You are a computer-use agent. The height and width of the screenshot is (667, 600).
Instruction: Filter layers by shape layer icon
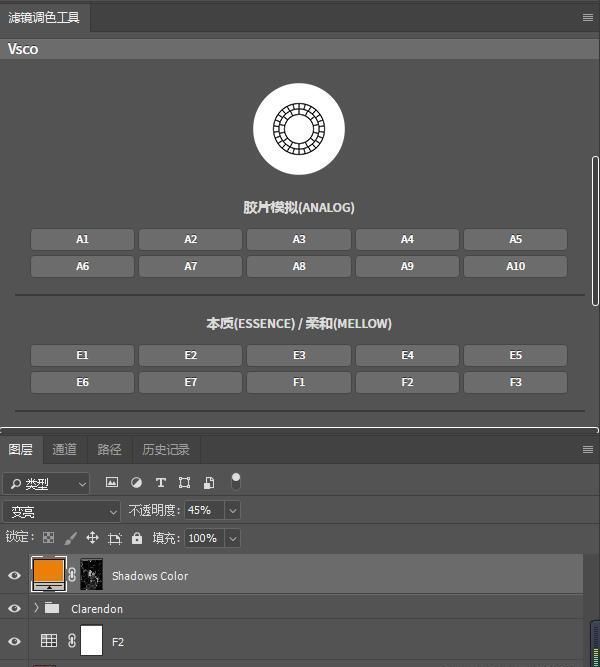click(x=184, y=482)
